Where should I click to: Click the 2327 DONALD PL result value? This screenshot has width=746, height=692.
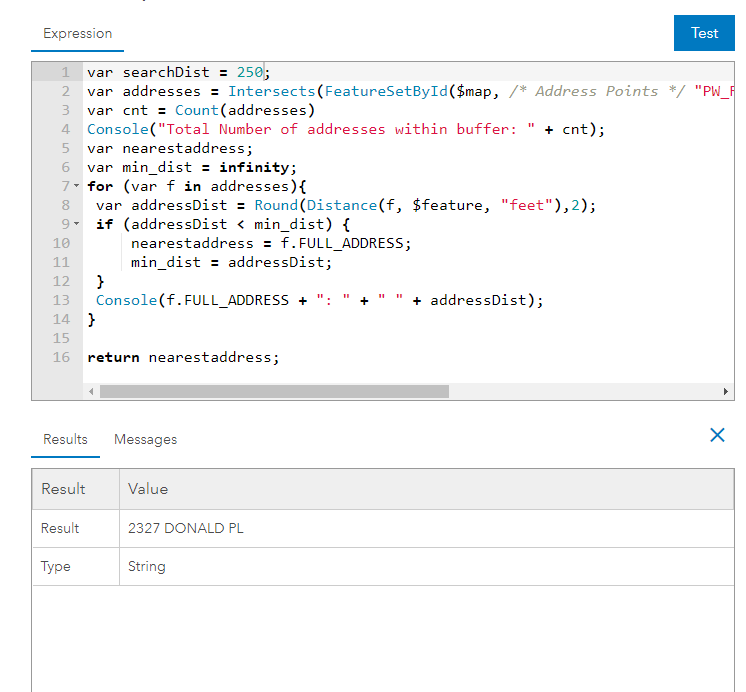pyautogui.click(x=185, y=528)
